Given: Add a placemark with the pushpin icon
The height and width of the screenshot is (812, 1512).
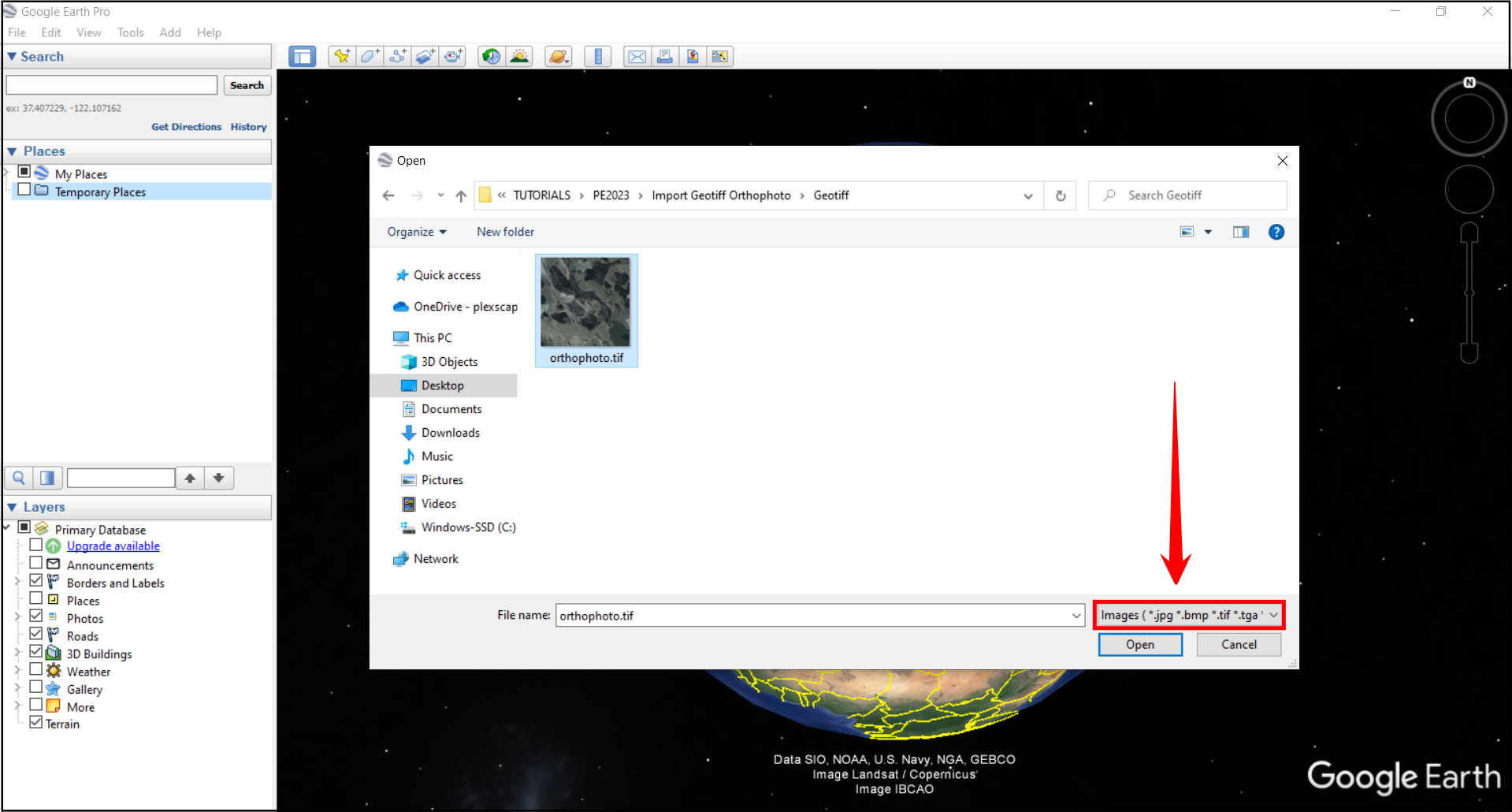Looking at the screenshot, I should point(341,57).
